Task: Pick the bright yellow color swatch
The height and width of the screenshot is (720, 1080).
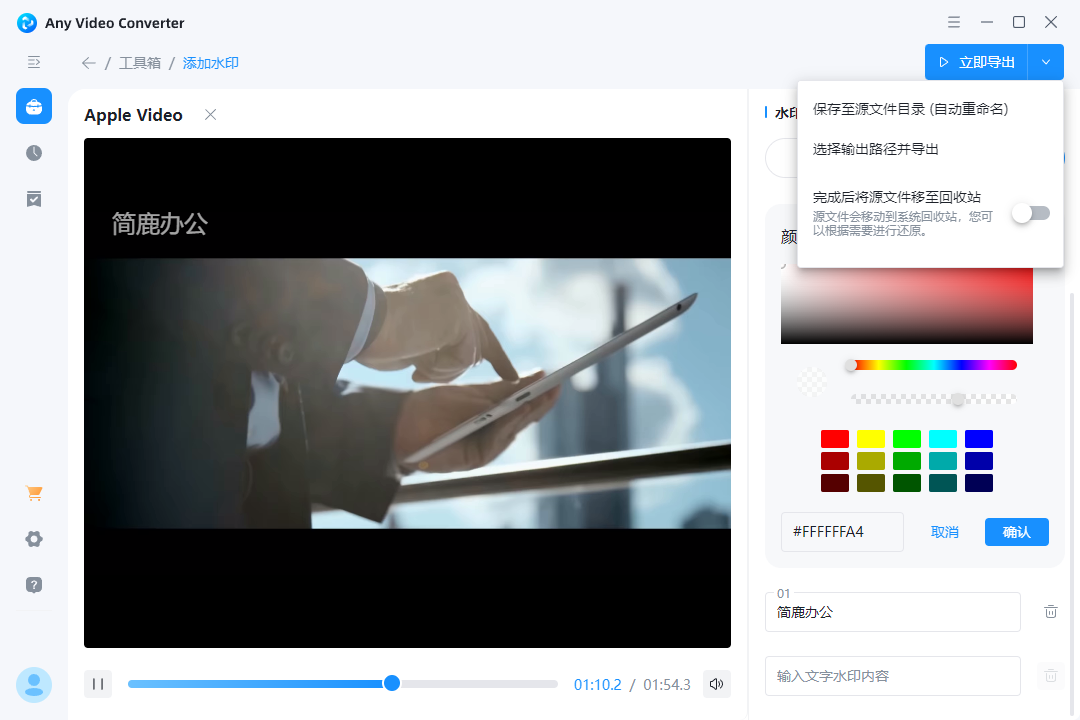Action: click(x=871, y=439)
